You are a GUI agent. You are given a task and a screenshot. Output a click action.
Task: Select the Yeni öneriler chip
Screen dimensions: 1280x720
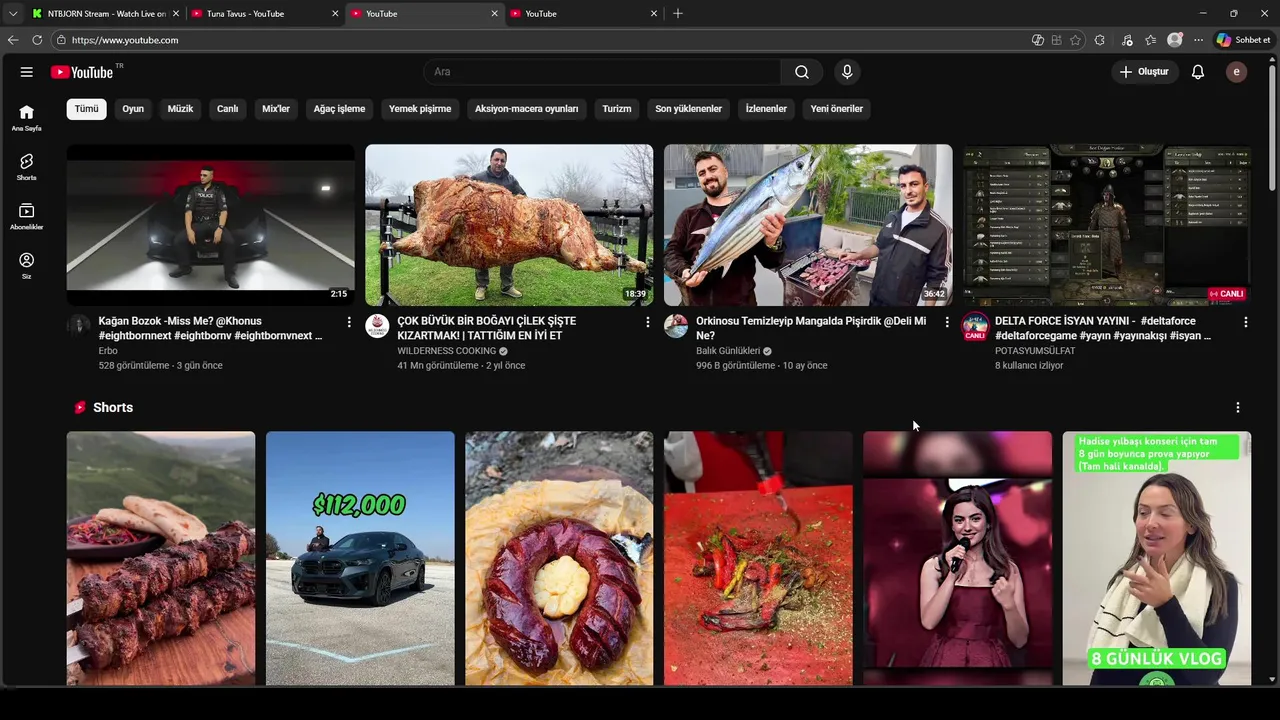pos(837,109)
